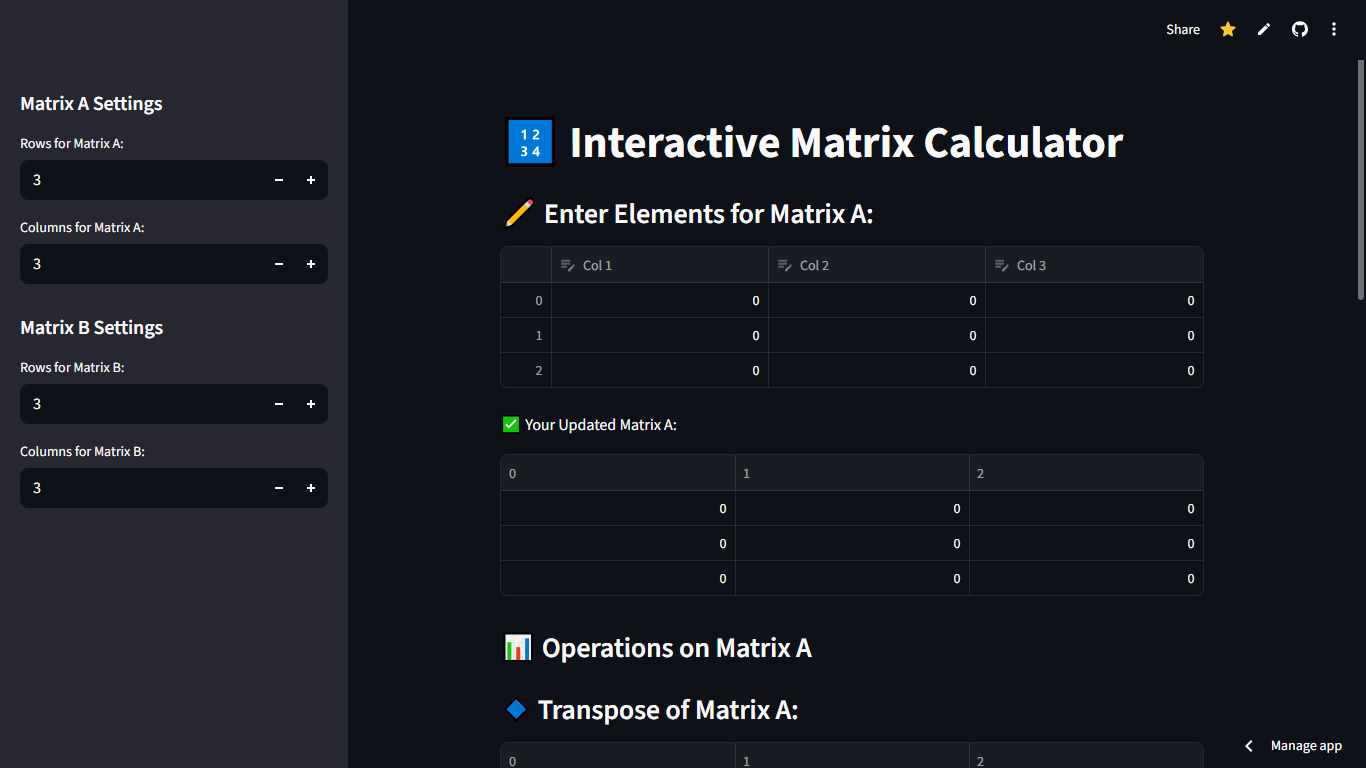Click the Matrix B Settings heading
This screenshot has width=1366, height=768.
coord(91,328)
